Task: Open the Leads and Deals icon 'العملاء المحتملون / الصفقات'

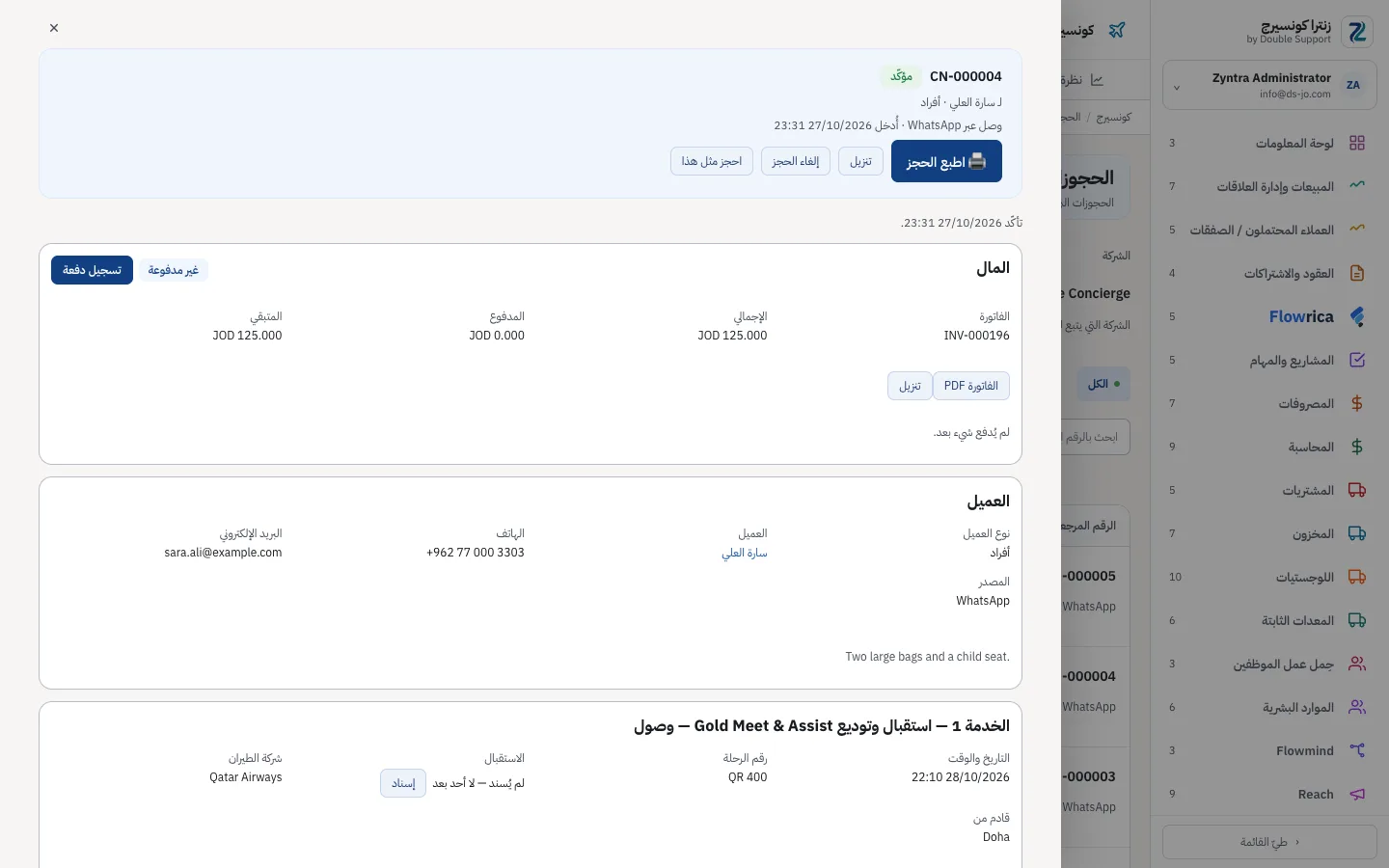Action: [x=1357, y=230]
